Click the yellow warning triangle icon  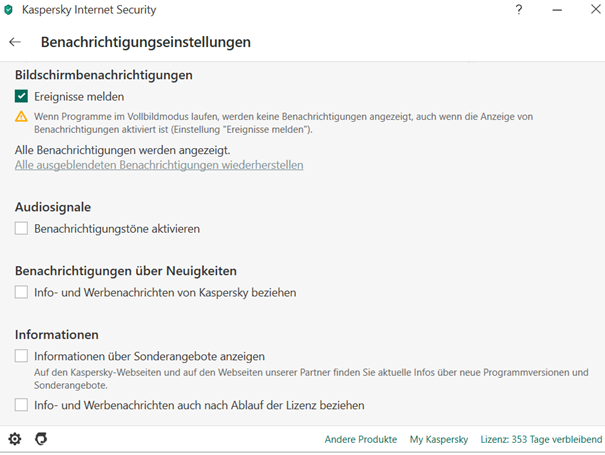(21, 116)
